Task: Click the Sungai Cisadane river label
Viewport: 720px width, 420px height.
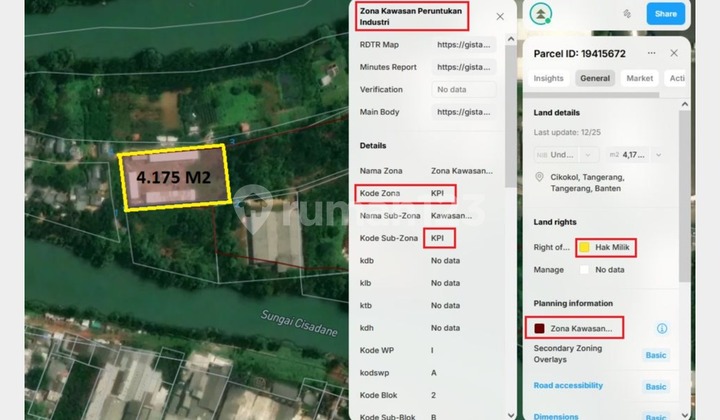Action: [299, 323]
